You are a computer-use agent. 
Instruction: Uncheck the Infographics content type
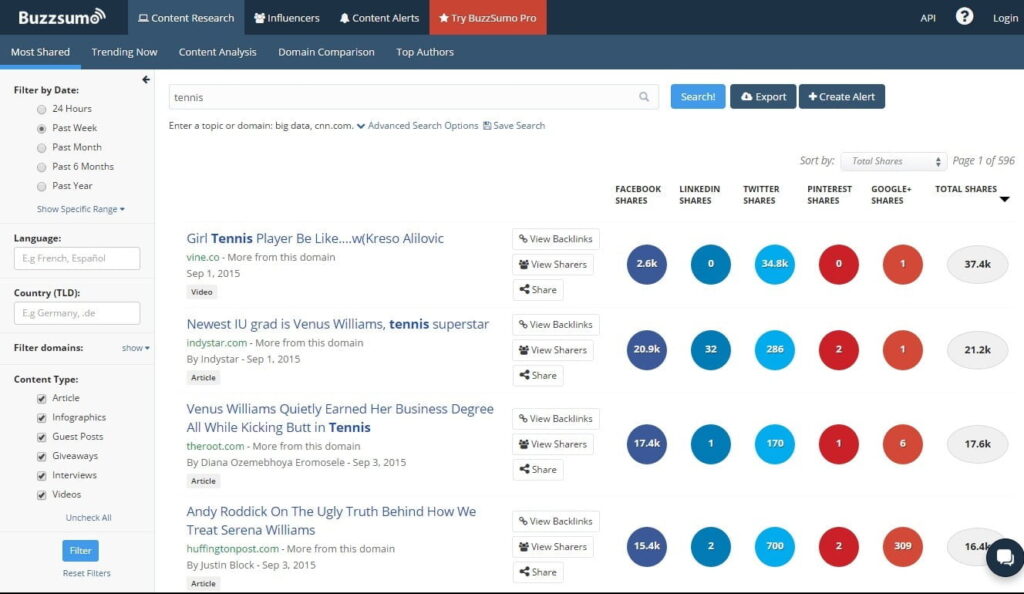[42, 418]
